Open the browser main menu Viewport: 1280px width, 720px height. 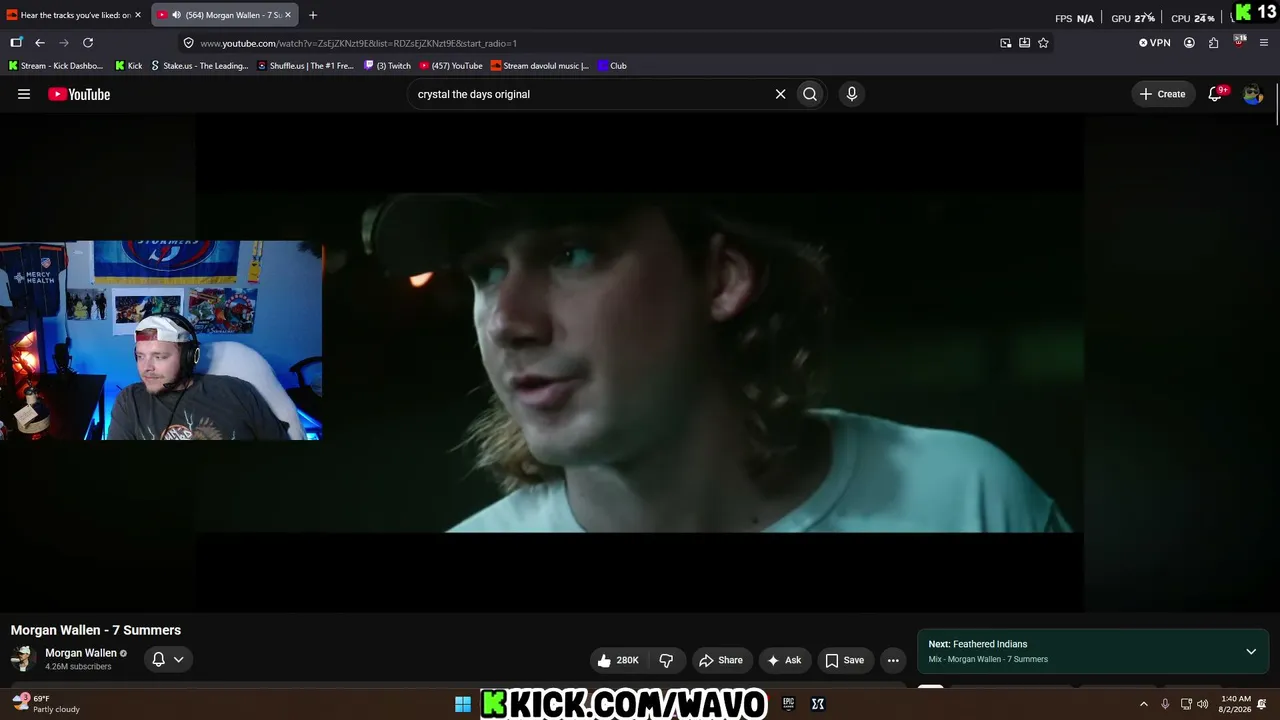point(1264,43)
